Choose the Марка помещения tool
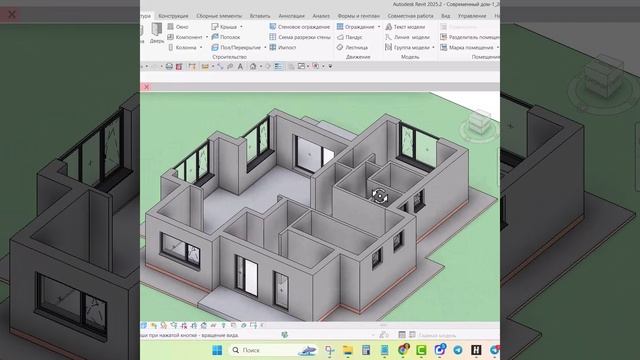The image size is (640, 360). [468, 47]
